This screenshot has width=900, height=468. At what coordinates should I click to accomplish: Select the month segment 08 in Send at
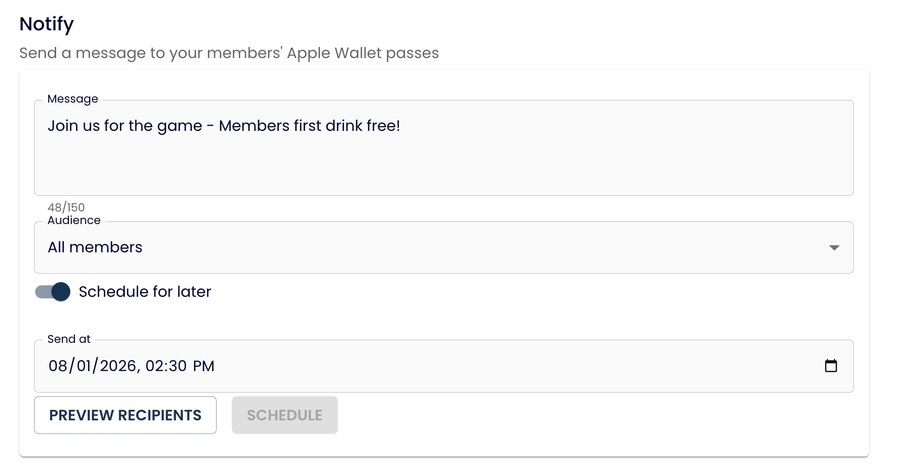click(57, 366)
